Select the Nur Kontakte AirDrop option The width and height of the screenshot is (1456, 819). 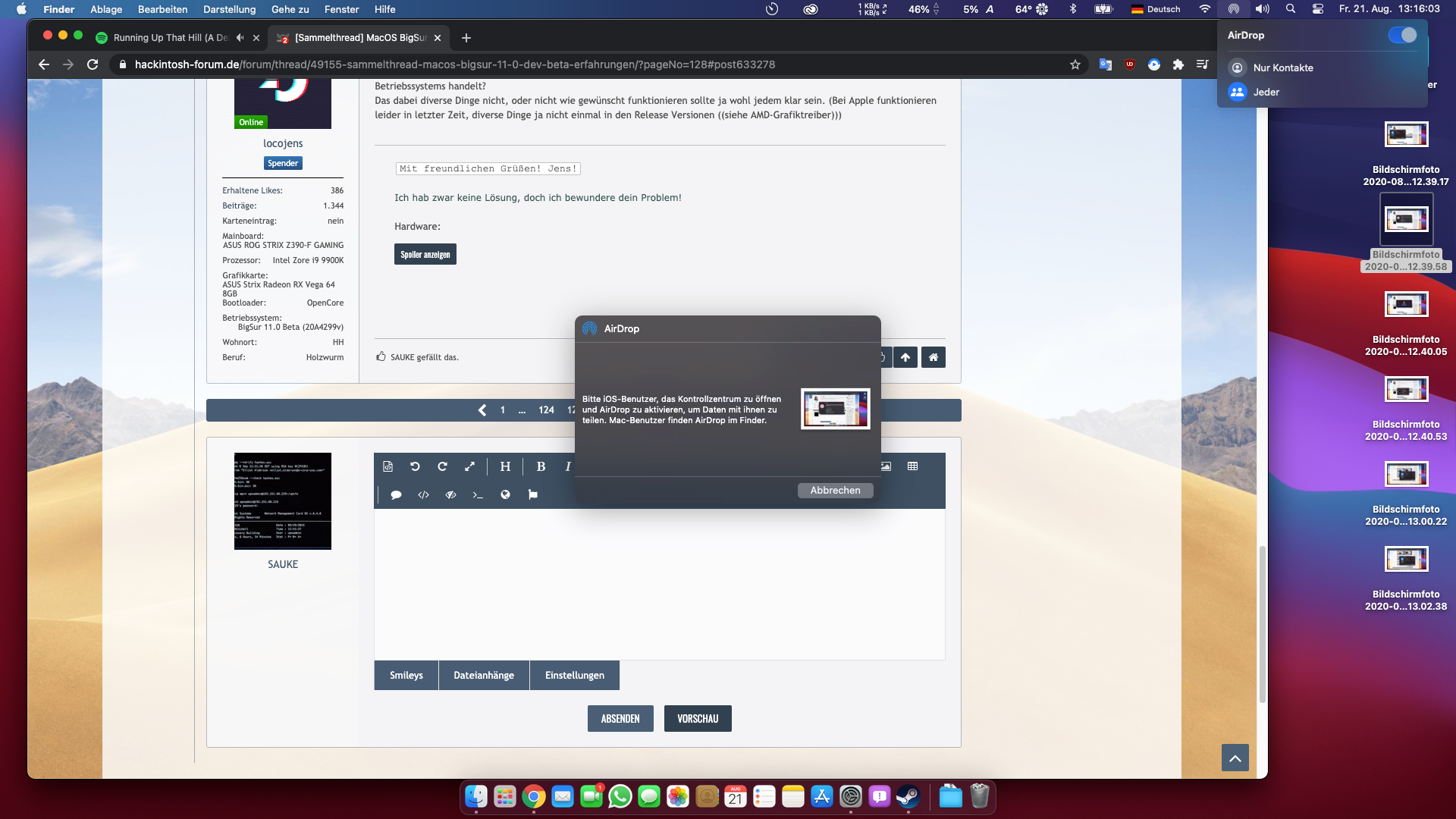point(1282,67)
